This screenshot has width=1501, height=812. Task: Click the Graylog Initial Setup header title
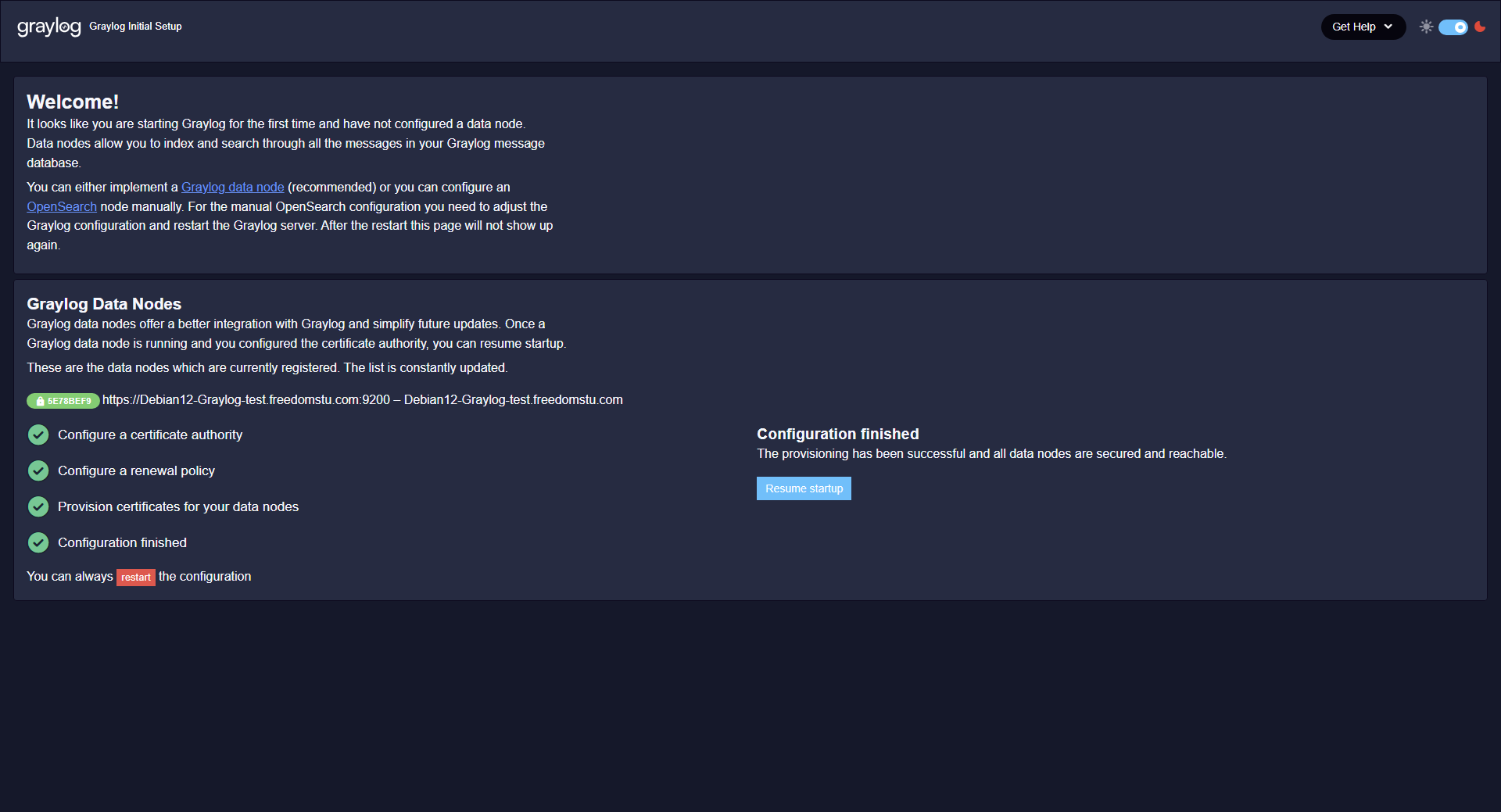pos(135,27)
